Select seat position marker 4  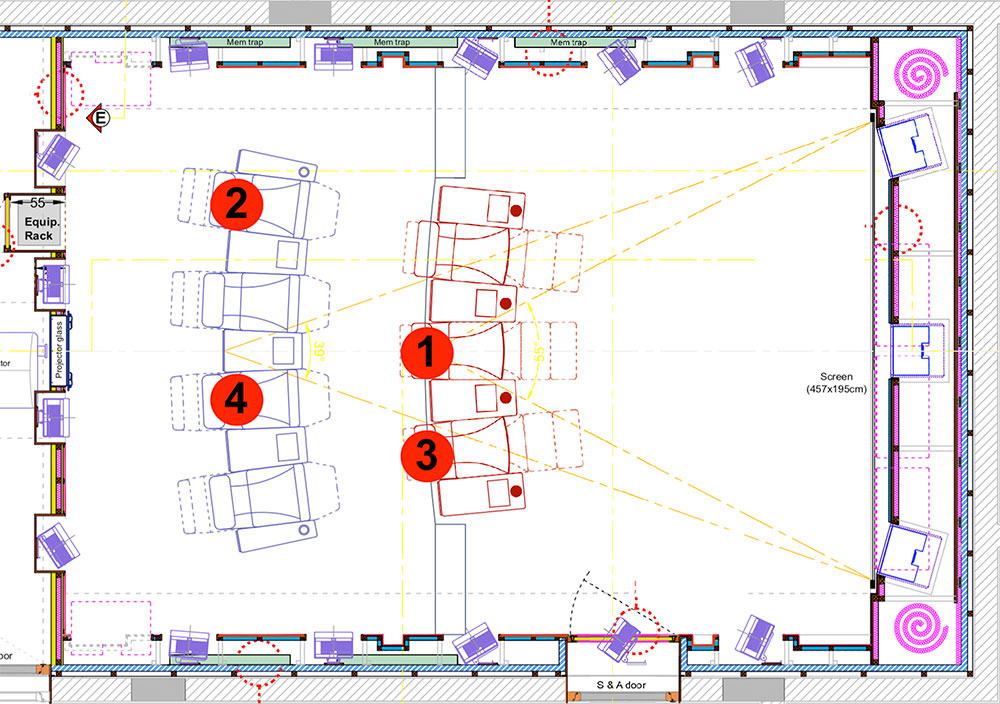tap(237, 400)
